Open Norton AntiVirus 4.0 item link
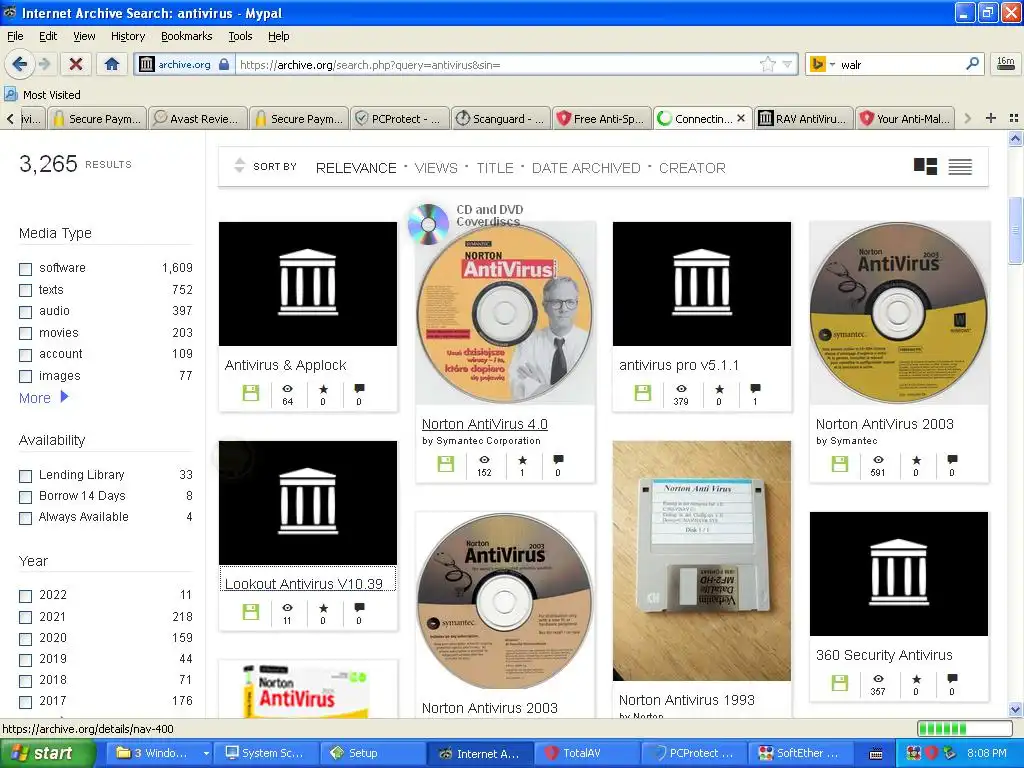Screen dimensions: 1024x768 485,424
